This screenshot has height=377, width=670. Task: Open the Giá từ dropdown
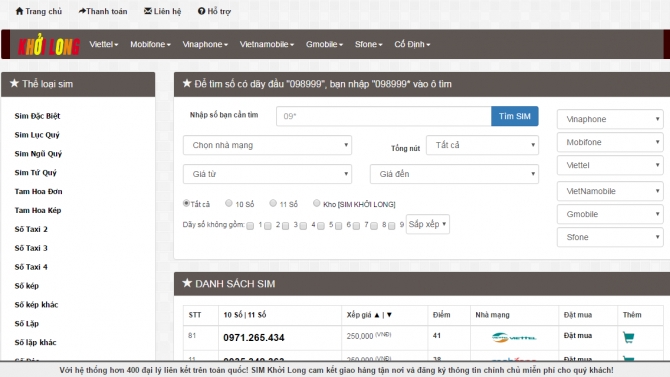tap(267, 174)
